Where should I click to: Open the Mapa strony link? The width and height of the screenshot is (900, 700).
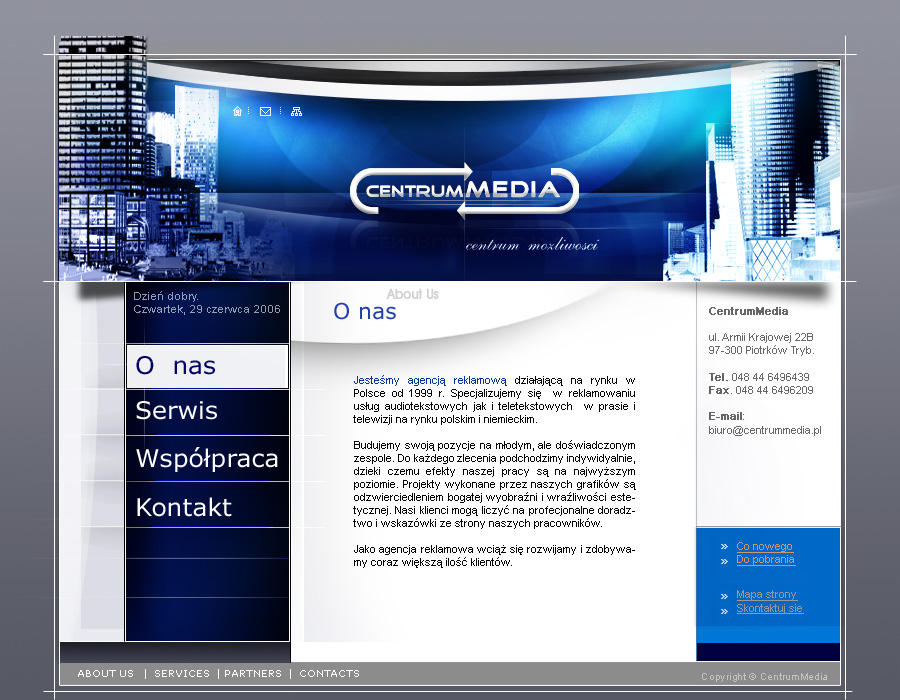(766, 594)
